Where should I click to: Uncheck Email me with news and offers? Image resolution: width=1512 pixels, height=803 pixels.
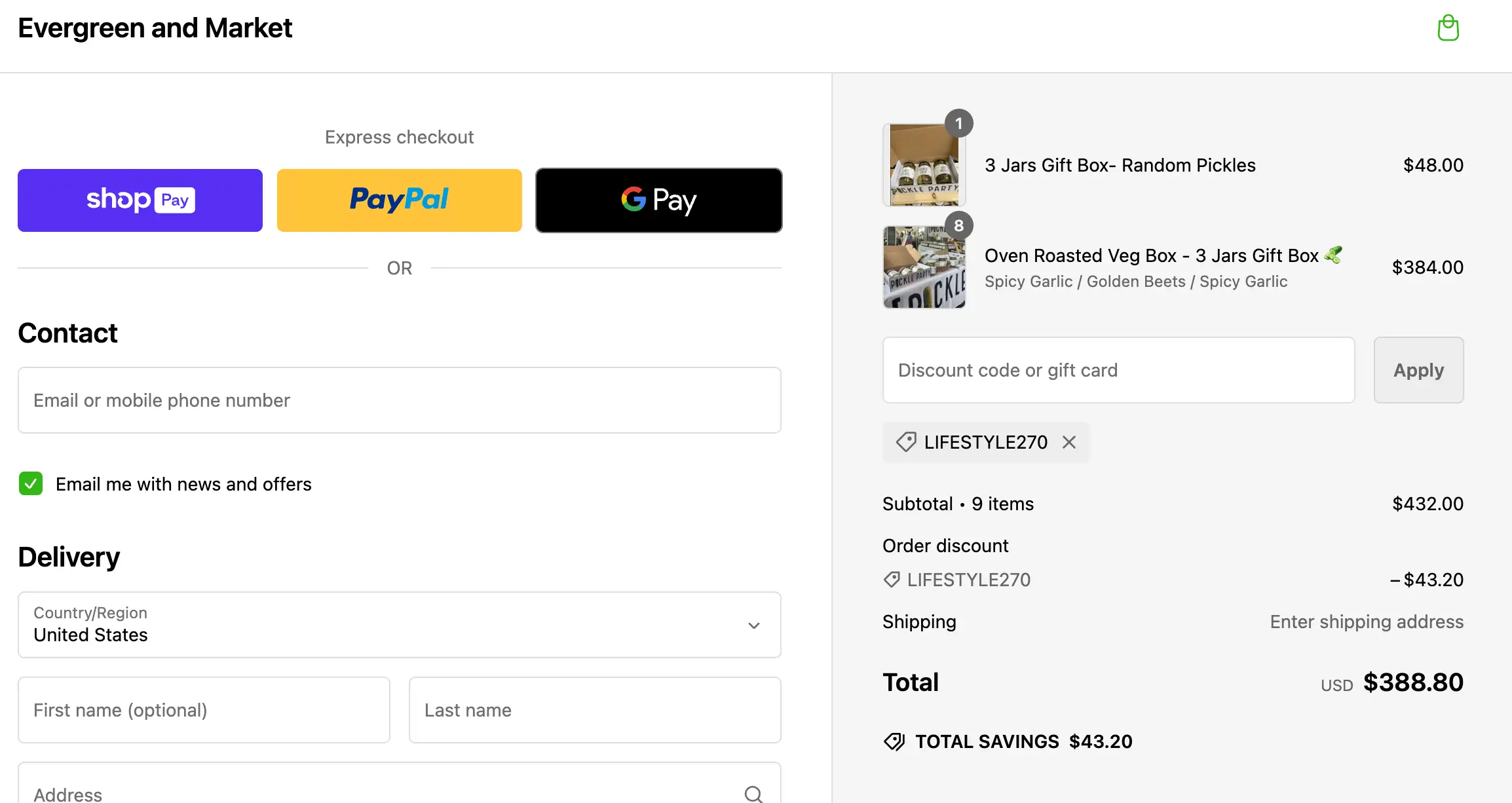pyautogui.click(x=31, y=483)
